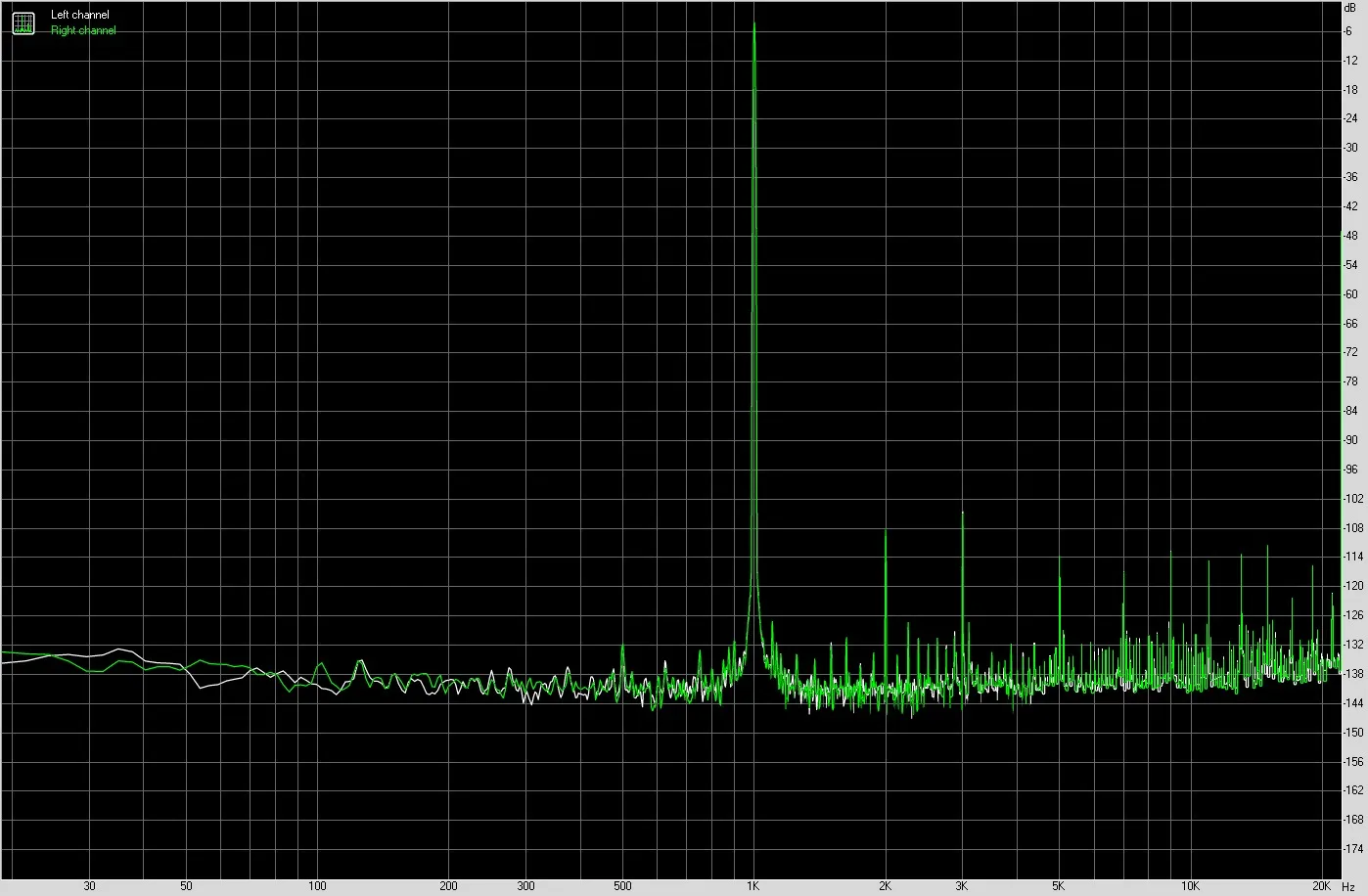Click the -6 dB scale label
Screen dimensions: 1368x896
coord(1350,31)
